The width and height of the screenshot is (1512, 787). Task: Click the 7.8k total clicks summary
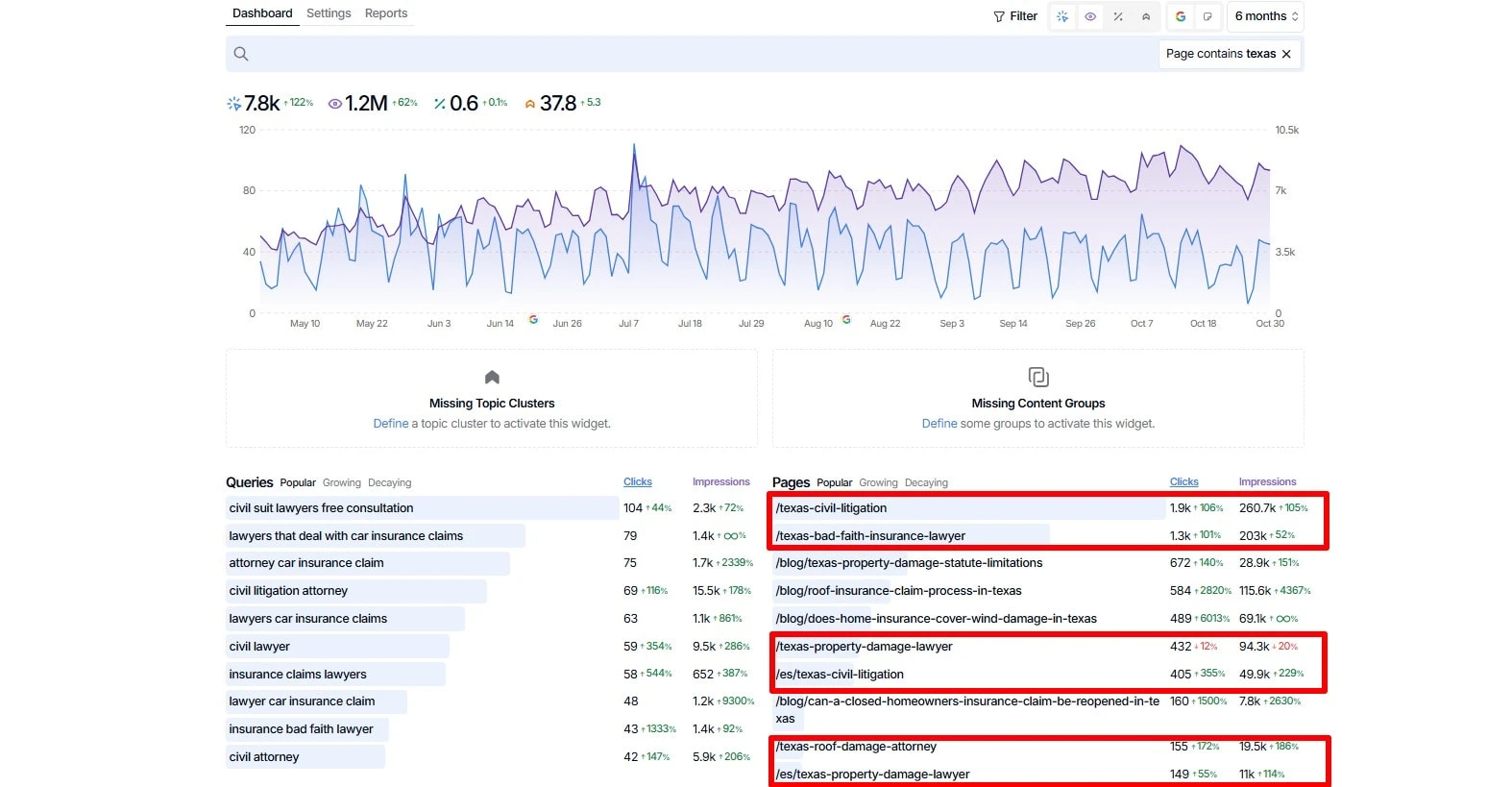click(x=270, y=103)
